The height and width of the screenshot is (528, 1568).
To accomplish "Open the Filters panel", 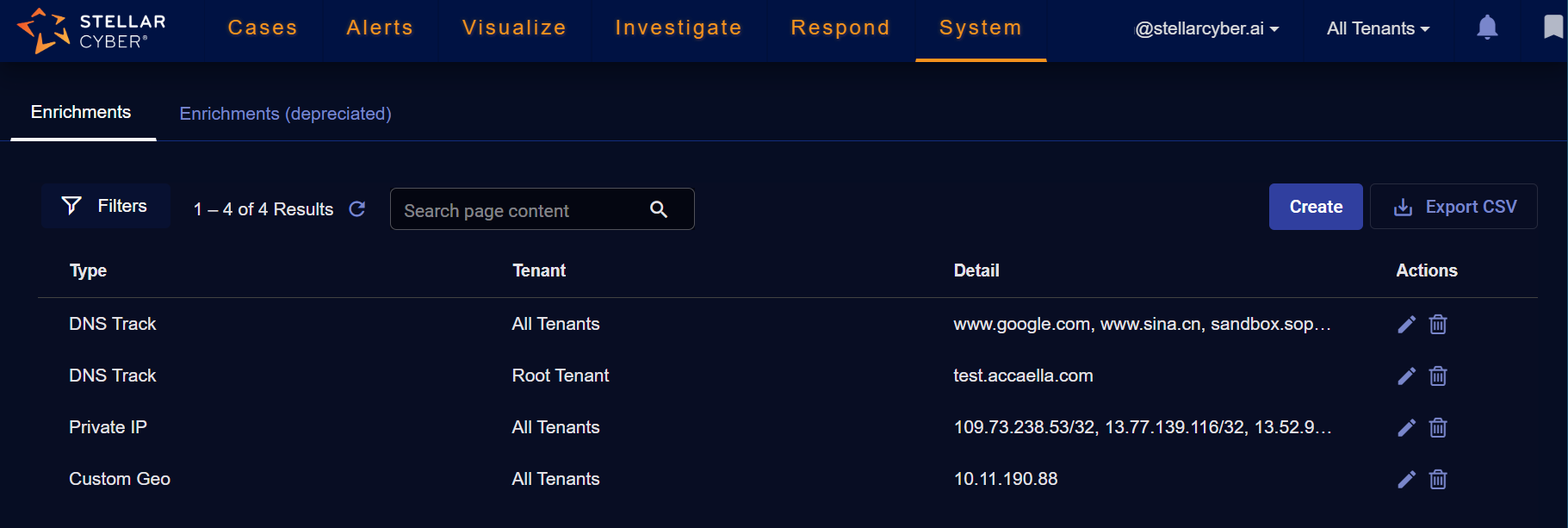I will (105, 206).
